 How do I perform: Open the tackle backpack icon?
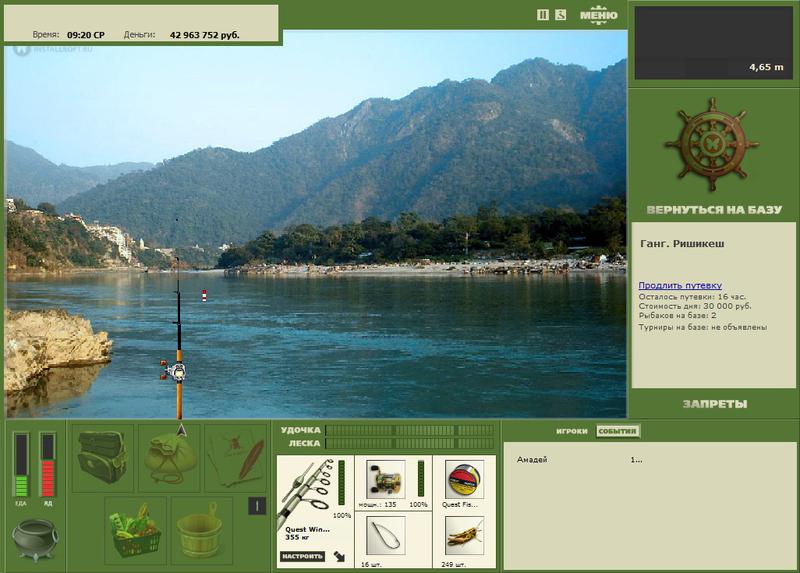(102, 458)
